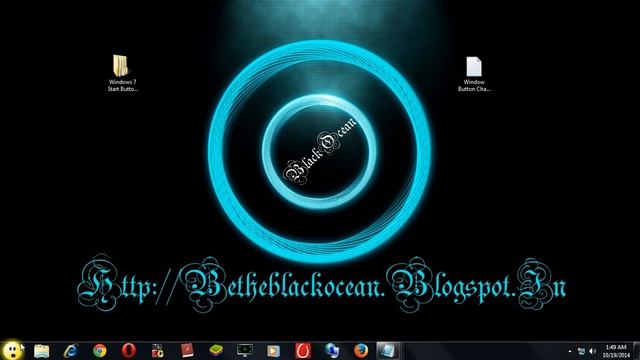Open Windows Explorer from the taskbar
The width and height of the screenshot is (640, 360).
point(41,351)
